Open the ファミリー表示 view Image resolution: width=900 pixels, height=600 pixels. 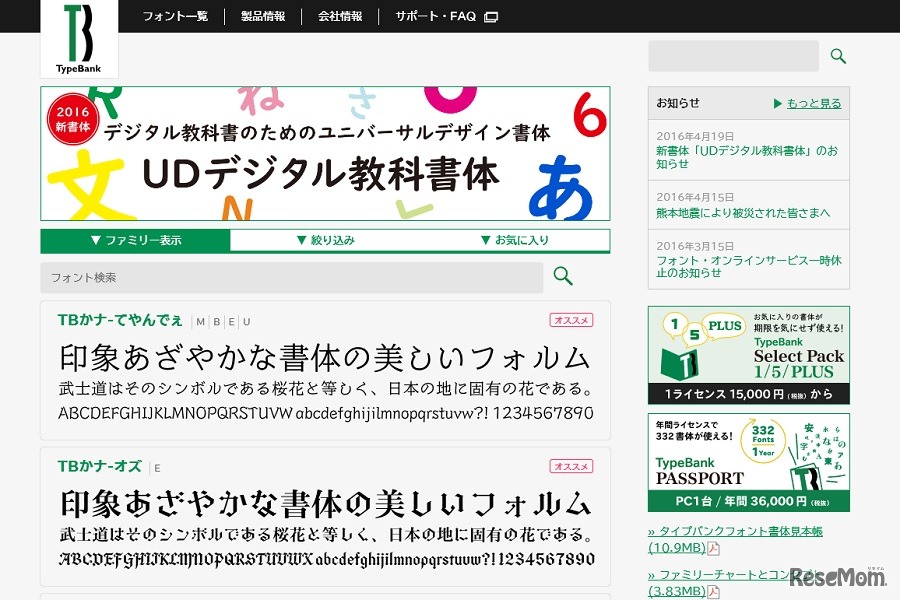(135, 240)
